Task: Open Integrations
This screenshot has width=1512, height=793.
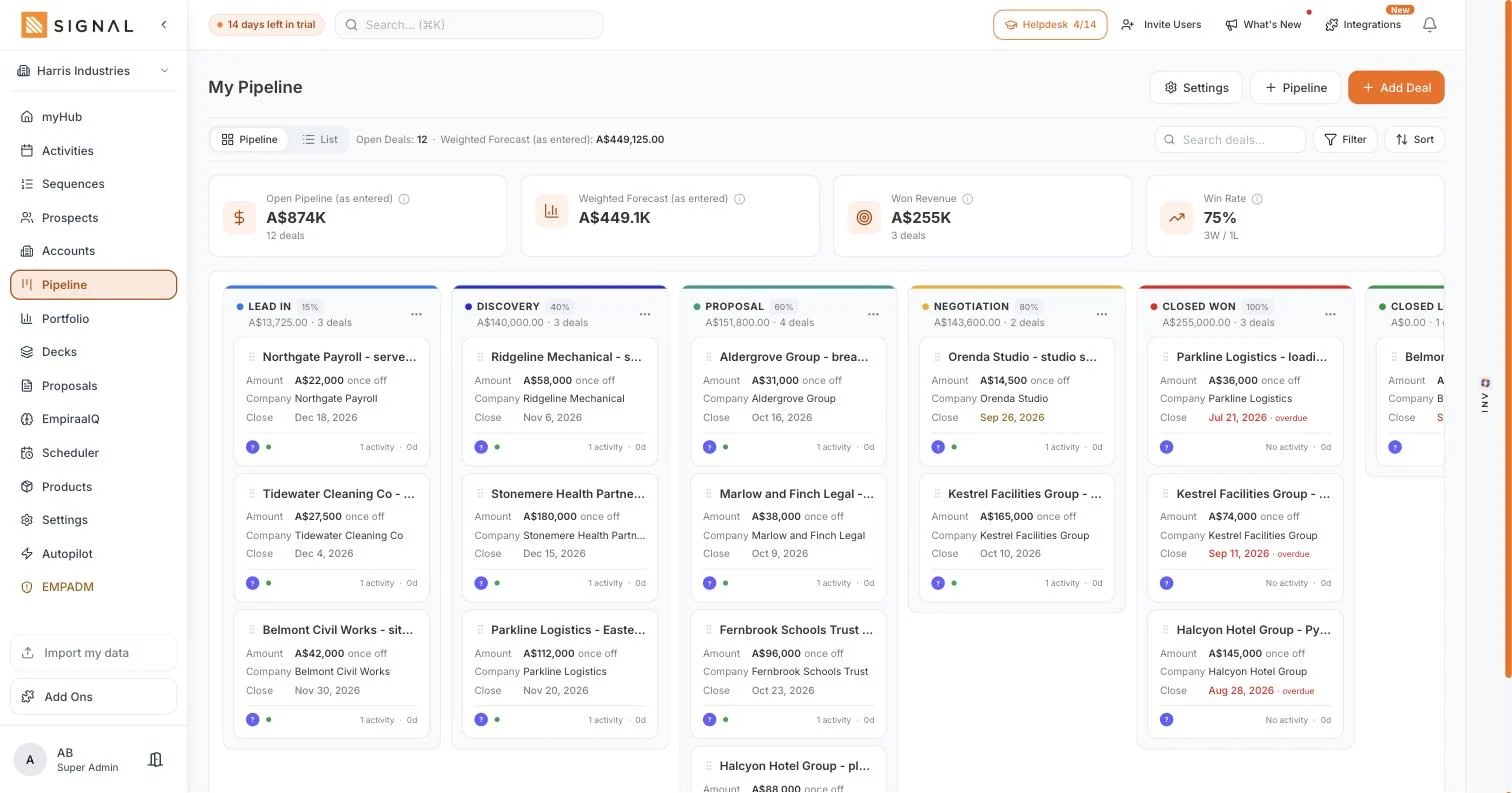Action: point(1363,24)
